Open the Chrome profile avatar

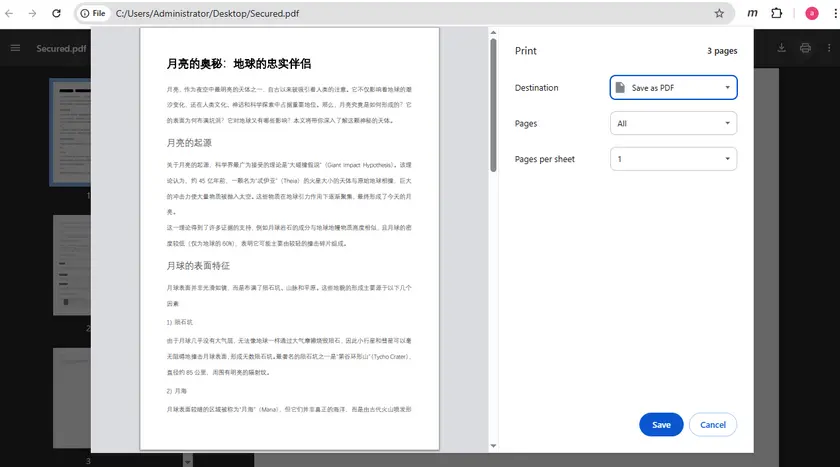[x=812, y=13]
